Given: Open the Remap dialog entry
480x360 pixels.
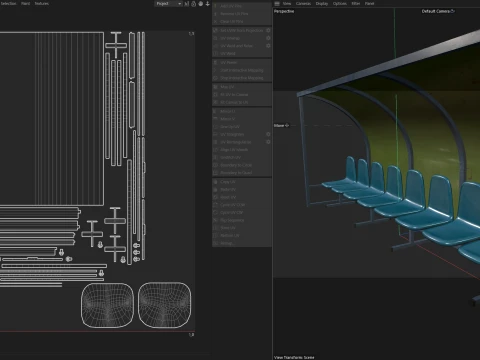Looking at the screenshot, I should click(x=242, y=243).
